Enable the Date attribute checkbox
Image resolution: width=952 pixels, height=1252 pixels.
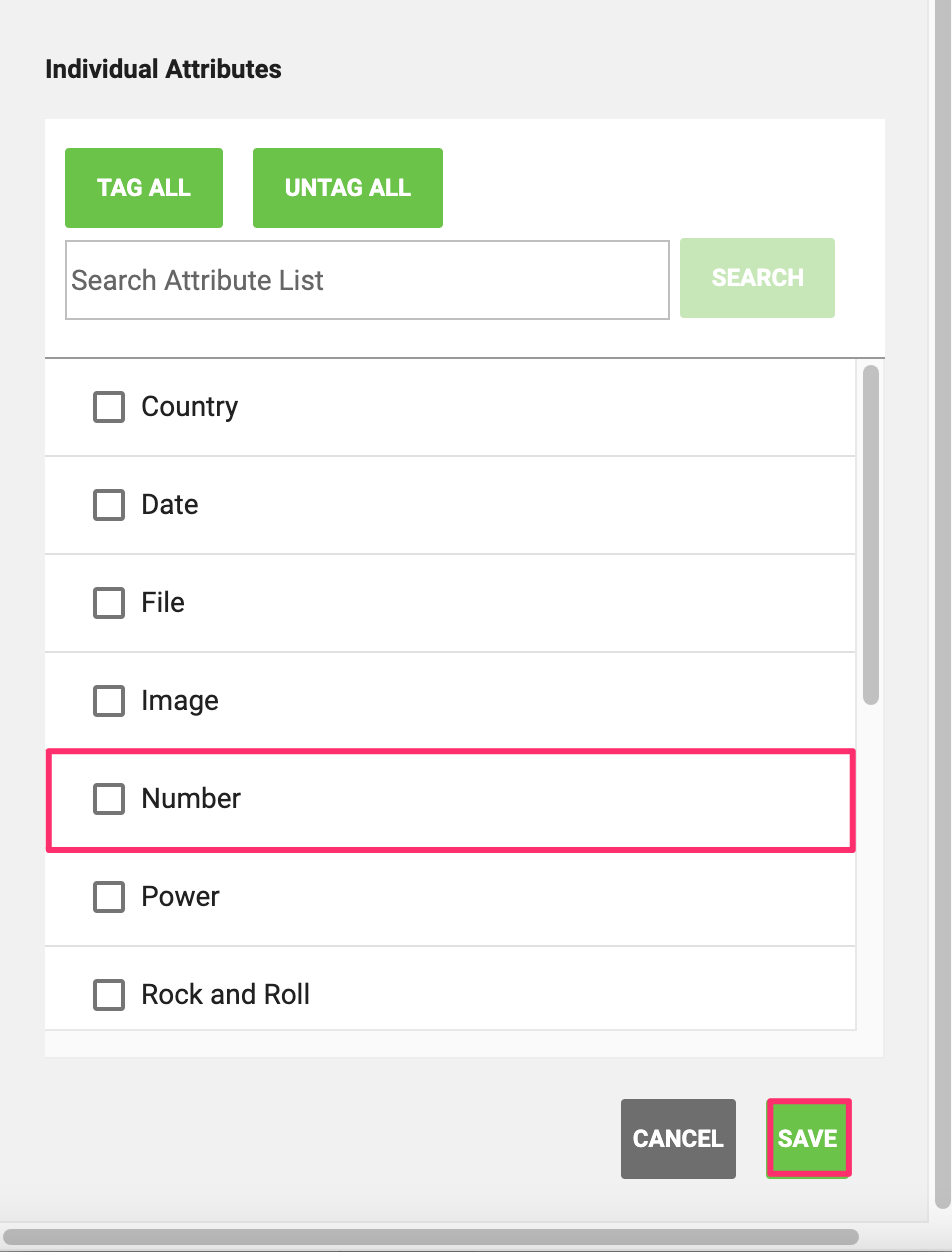click(109, 505)
